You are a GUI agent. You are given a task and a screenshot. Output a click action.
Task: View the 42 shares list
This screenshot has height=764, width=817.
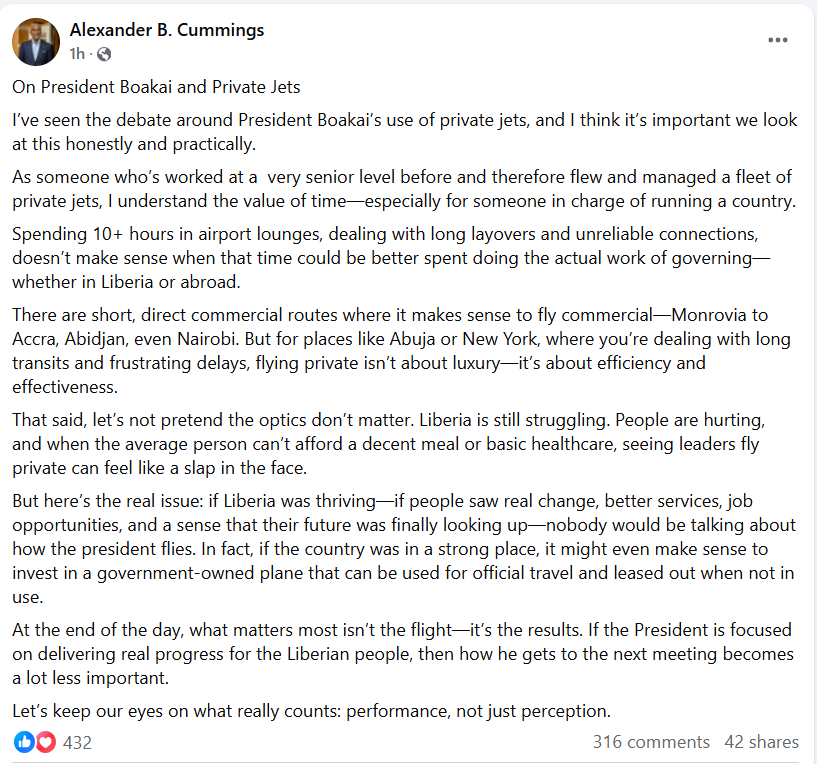(762, 742)
